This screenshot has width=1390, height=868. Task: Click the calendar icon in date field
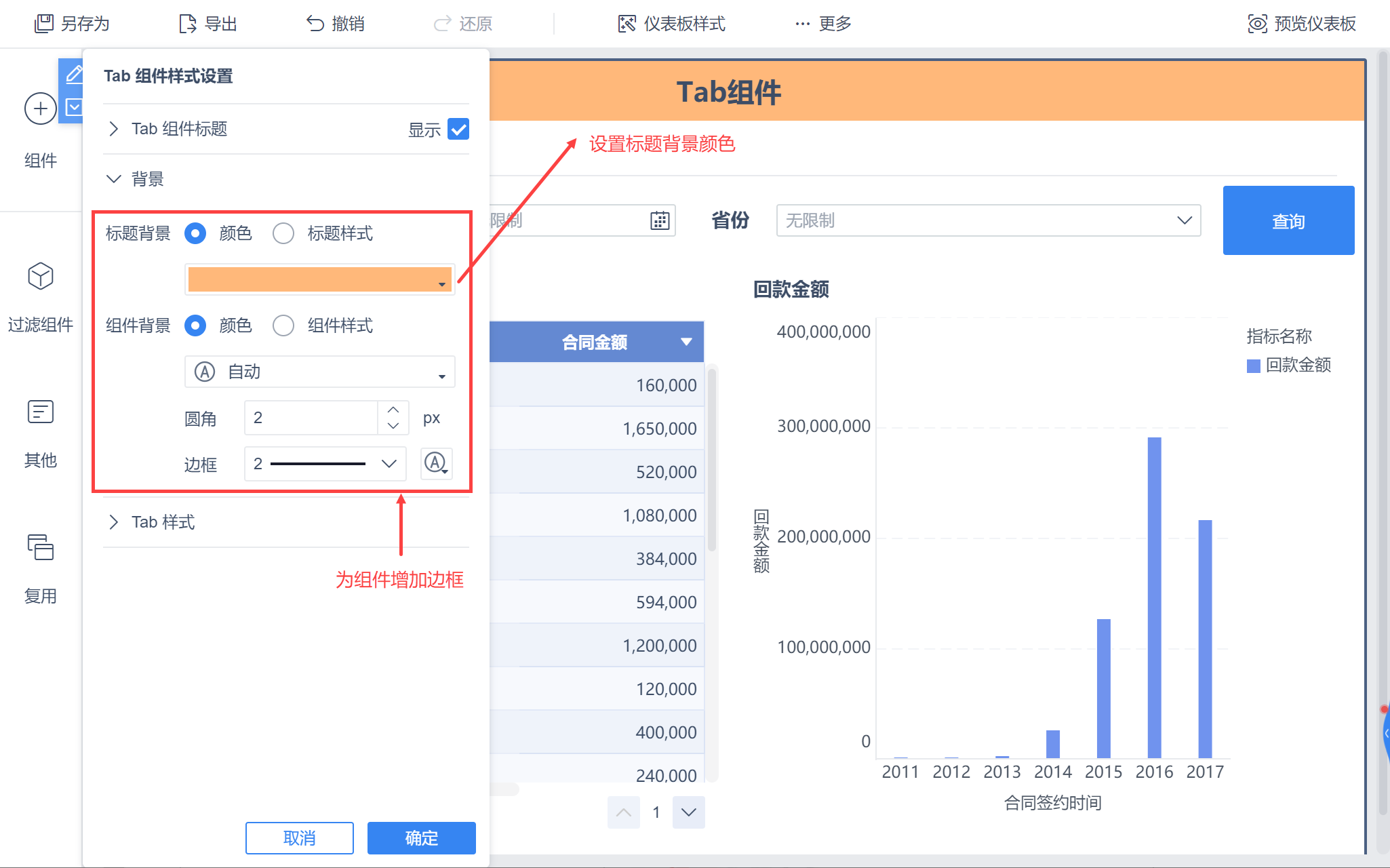(660, 220)
